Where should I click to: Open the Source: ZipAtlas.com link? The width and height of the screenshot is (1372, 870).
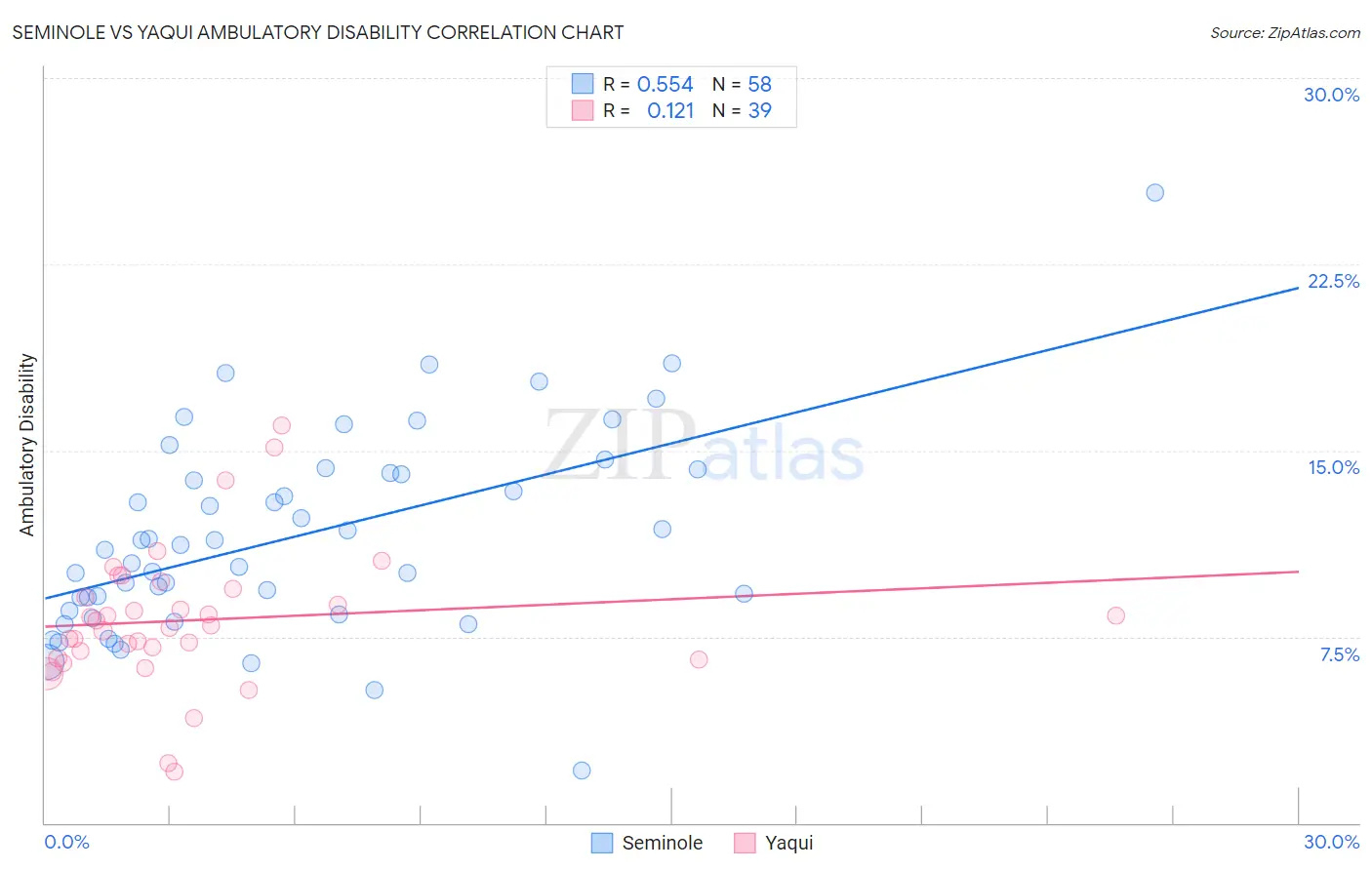tap(1285, 33)
